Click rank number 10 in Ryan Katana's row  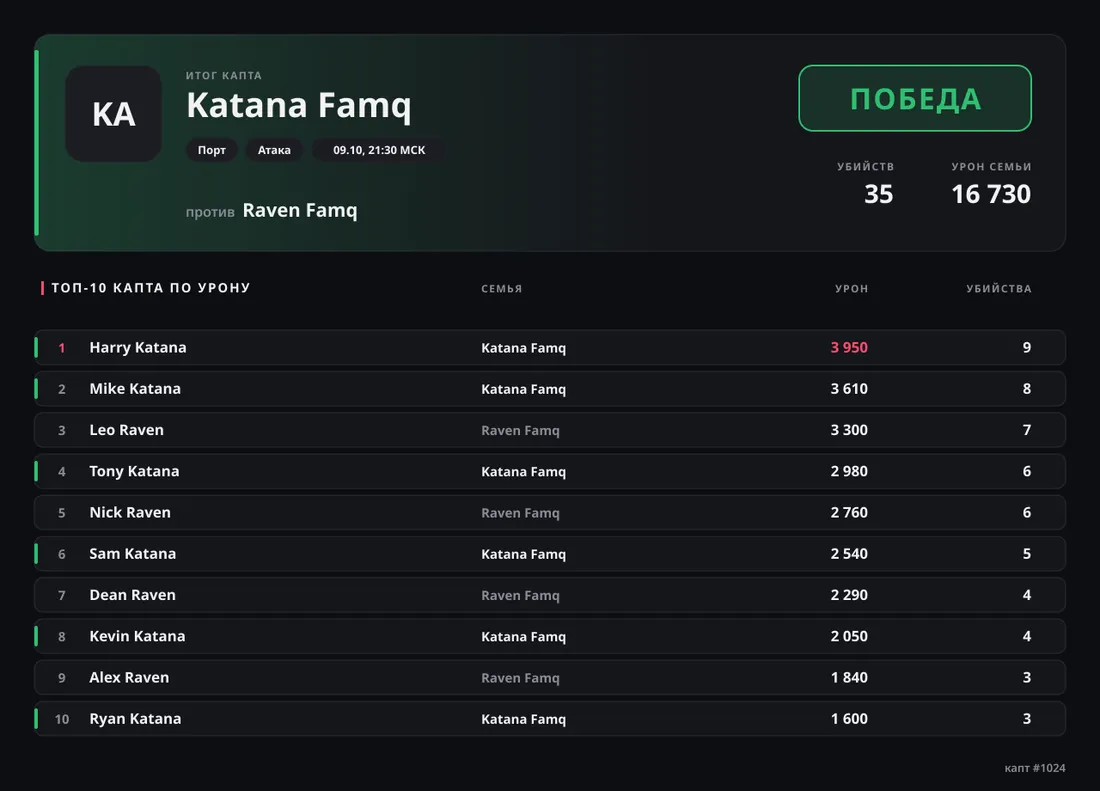[x=62, y=719]
